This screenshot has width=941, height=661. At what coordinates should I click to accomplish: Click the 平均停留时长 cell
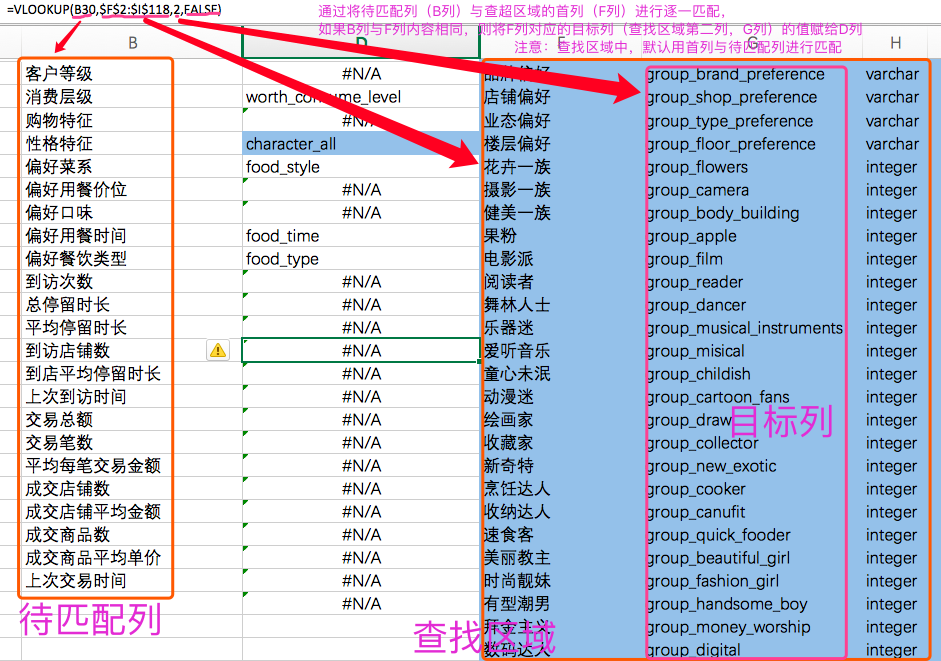coord(132,327)
